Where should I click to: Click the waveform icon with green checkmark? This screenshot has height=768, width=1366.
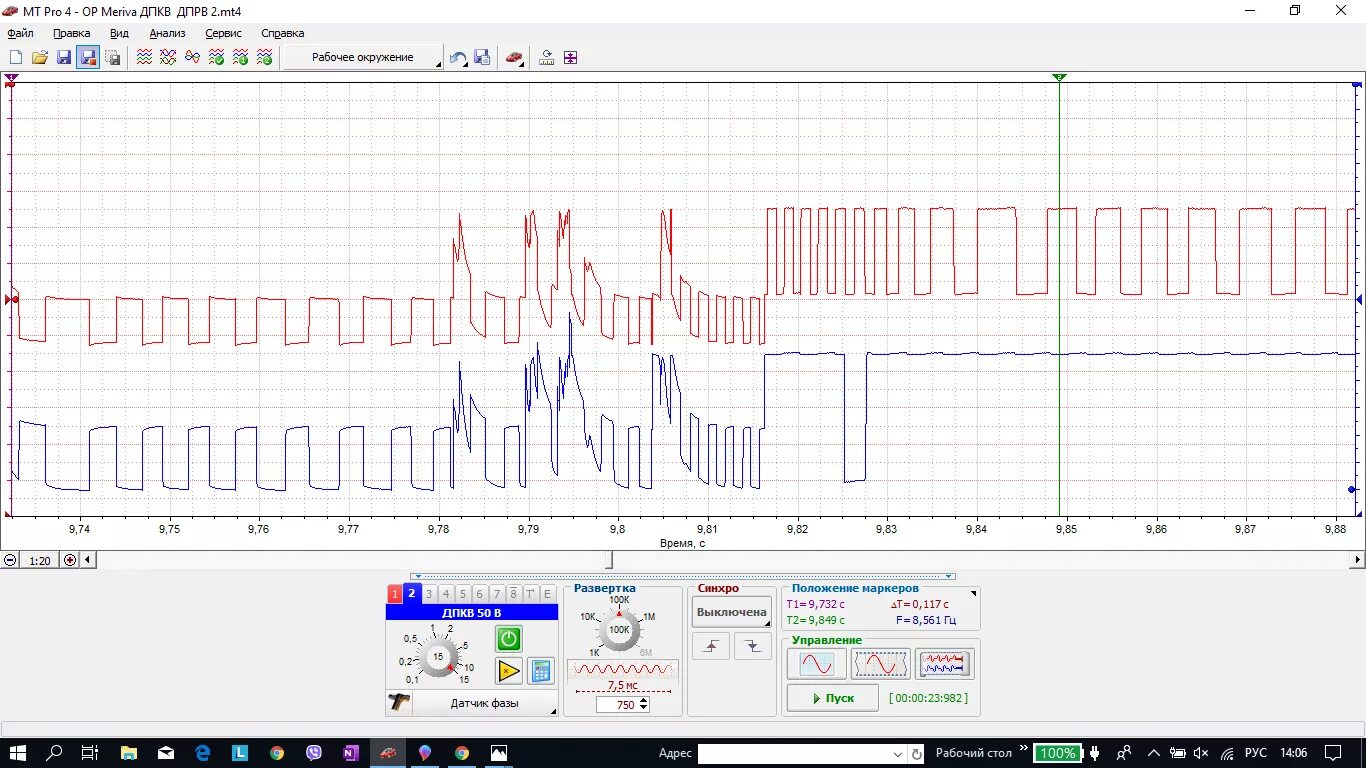216,58
